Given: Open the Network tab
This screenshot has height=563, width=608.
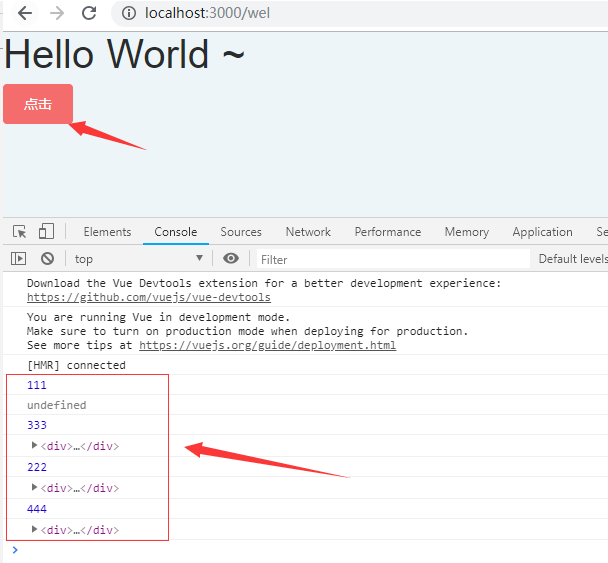Looking at the screenshot, I should 308,232.
